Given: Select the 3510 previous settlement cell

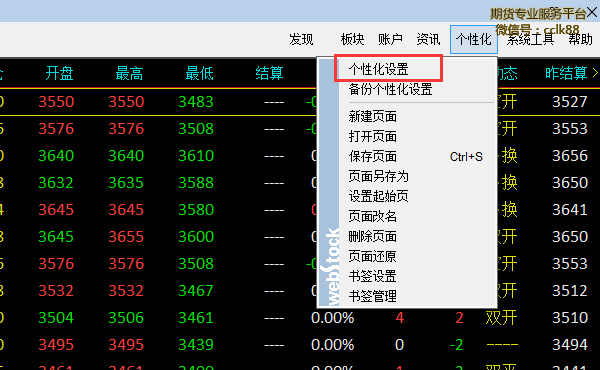Looking at the screenshot, I should point(569,318).
